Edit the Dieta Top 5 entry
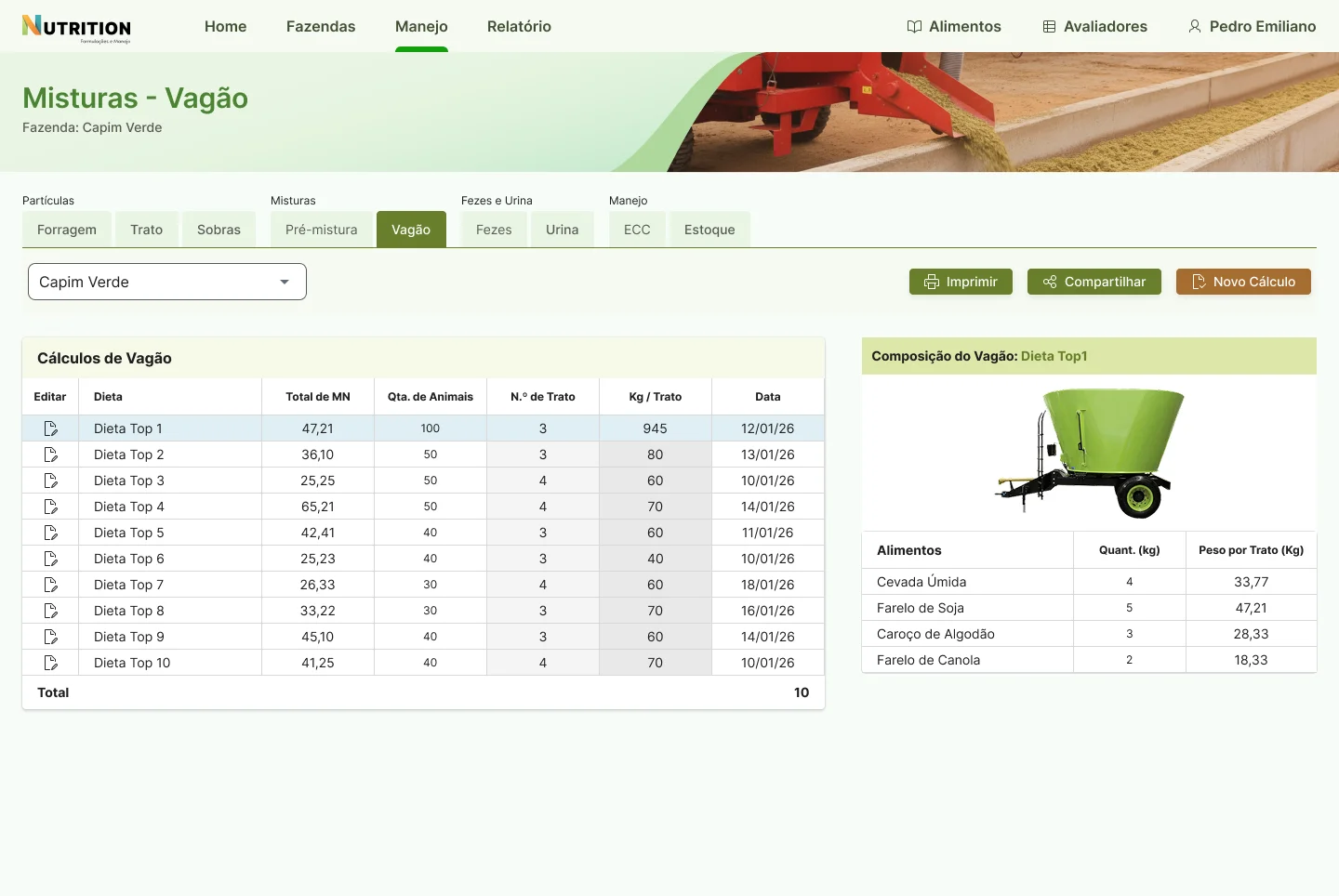Screen dimensions: 1339x896 50,533
